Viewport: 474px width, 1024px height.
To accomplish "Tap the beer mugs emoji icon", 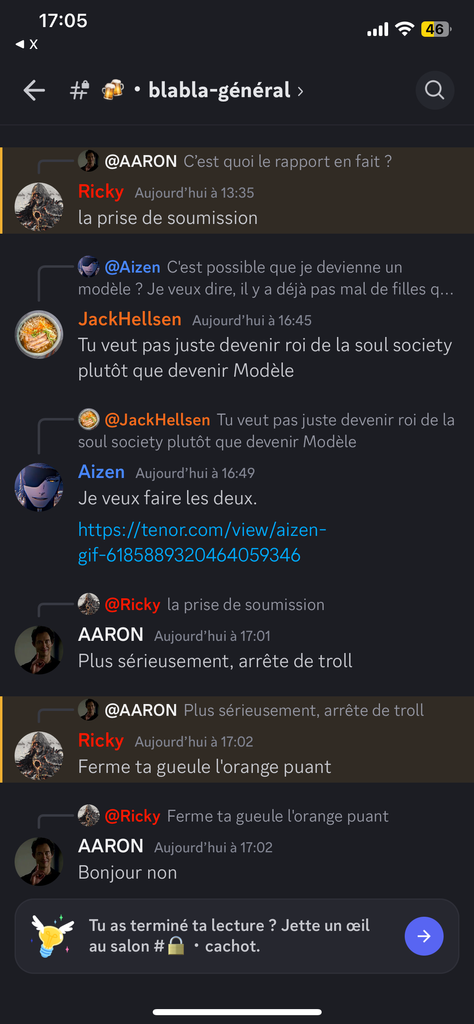I will point(113,90).
